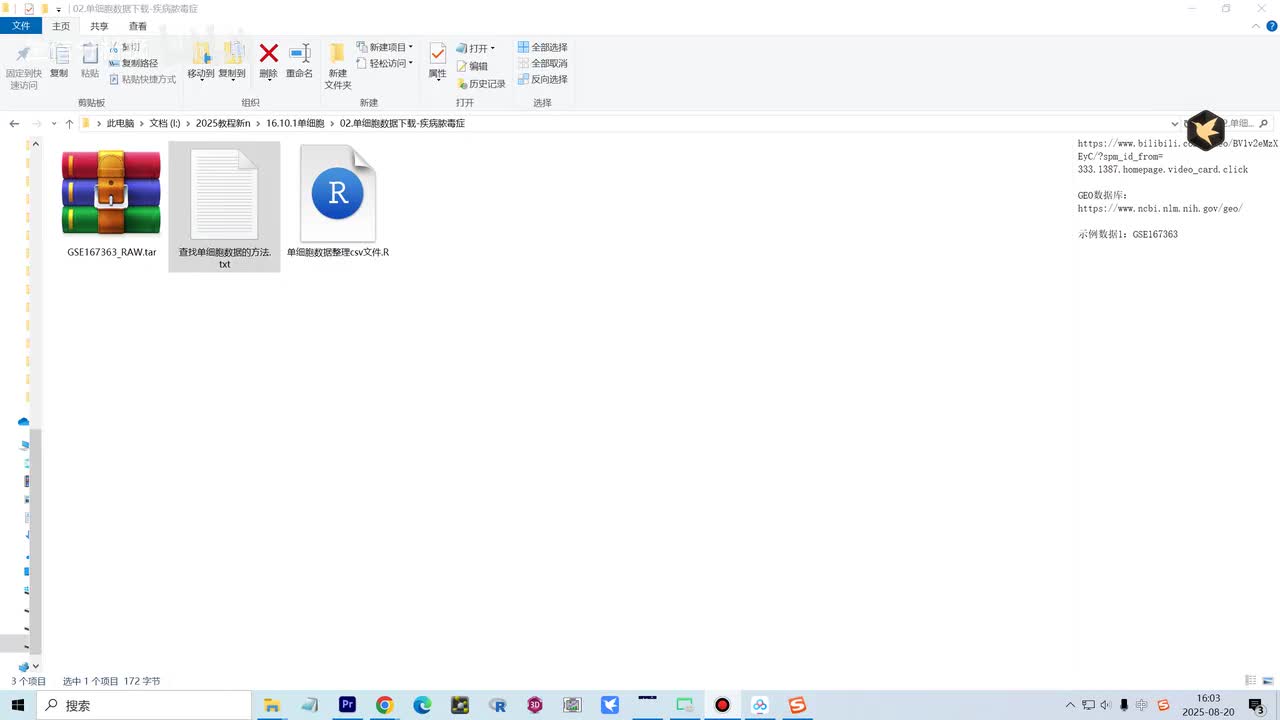Click the up arrow to parent folder
The height and width of the screenshot is (720, 1280).
coord(69,123)
